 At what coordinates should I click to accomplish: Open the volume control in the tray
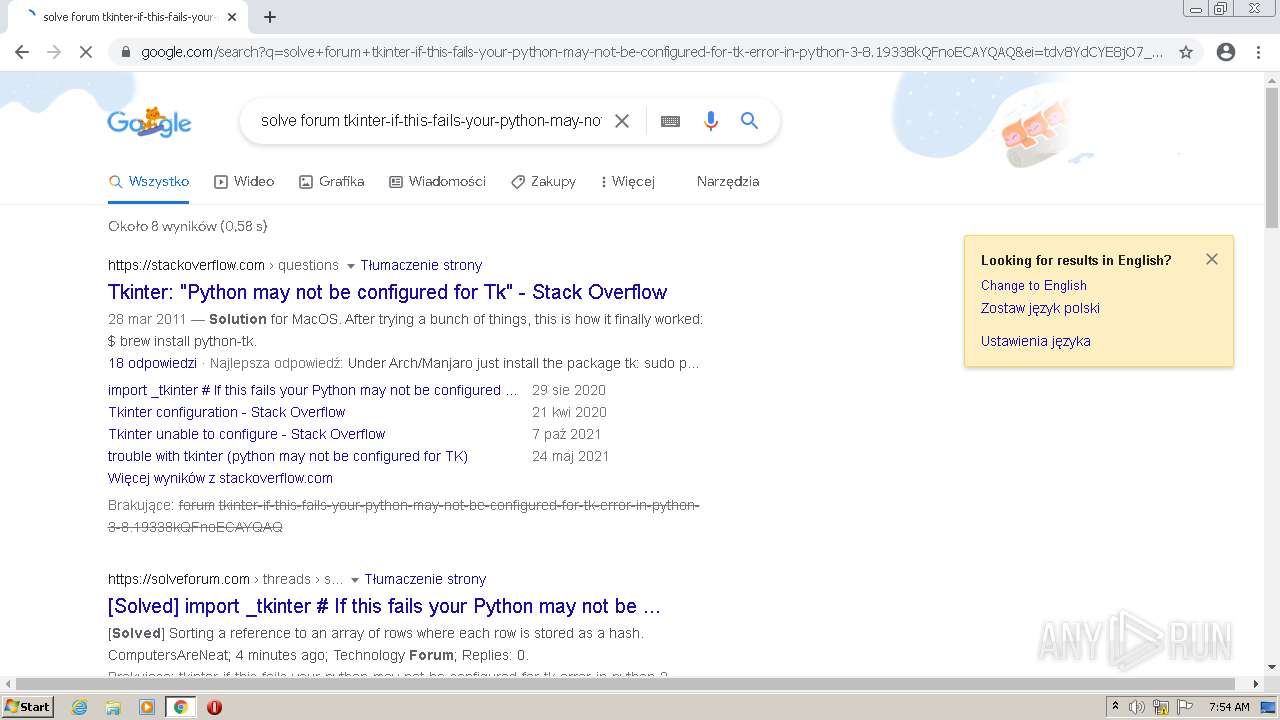1137,707
